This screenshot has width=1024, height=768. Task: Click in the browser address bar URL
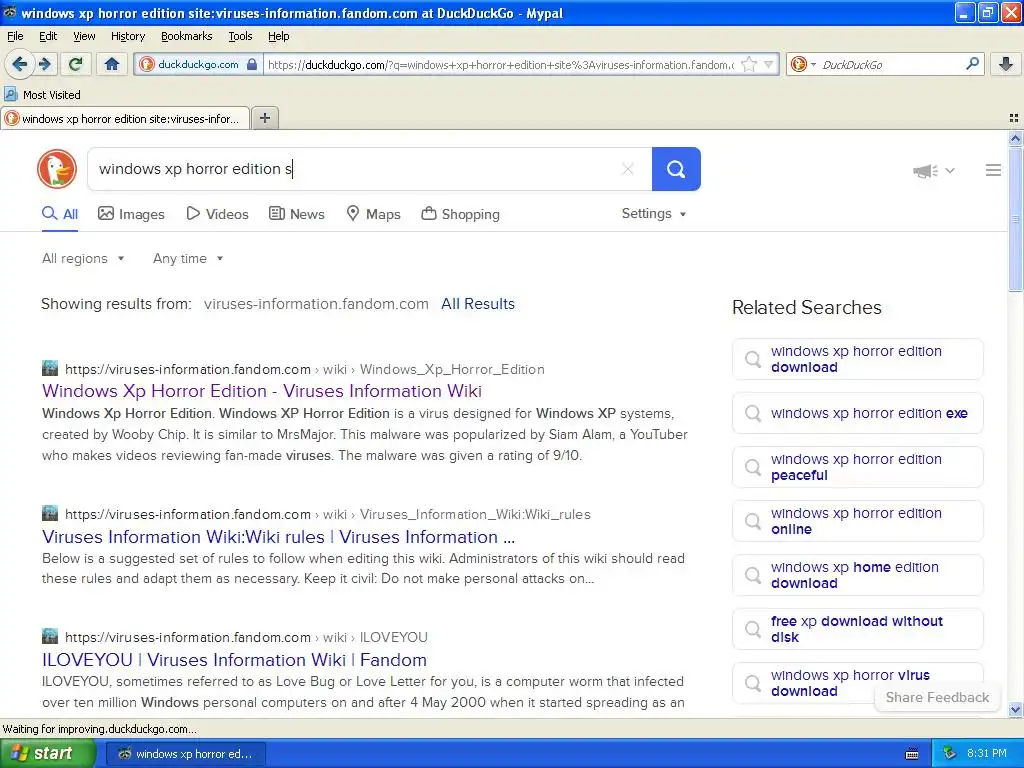[500, 64]
